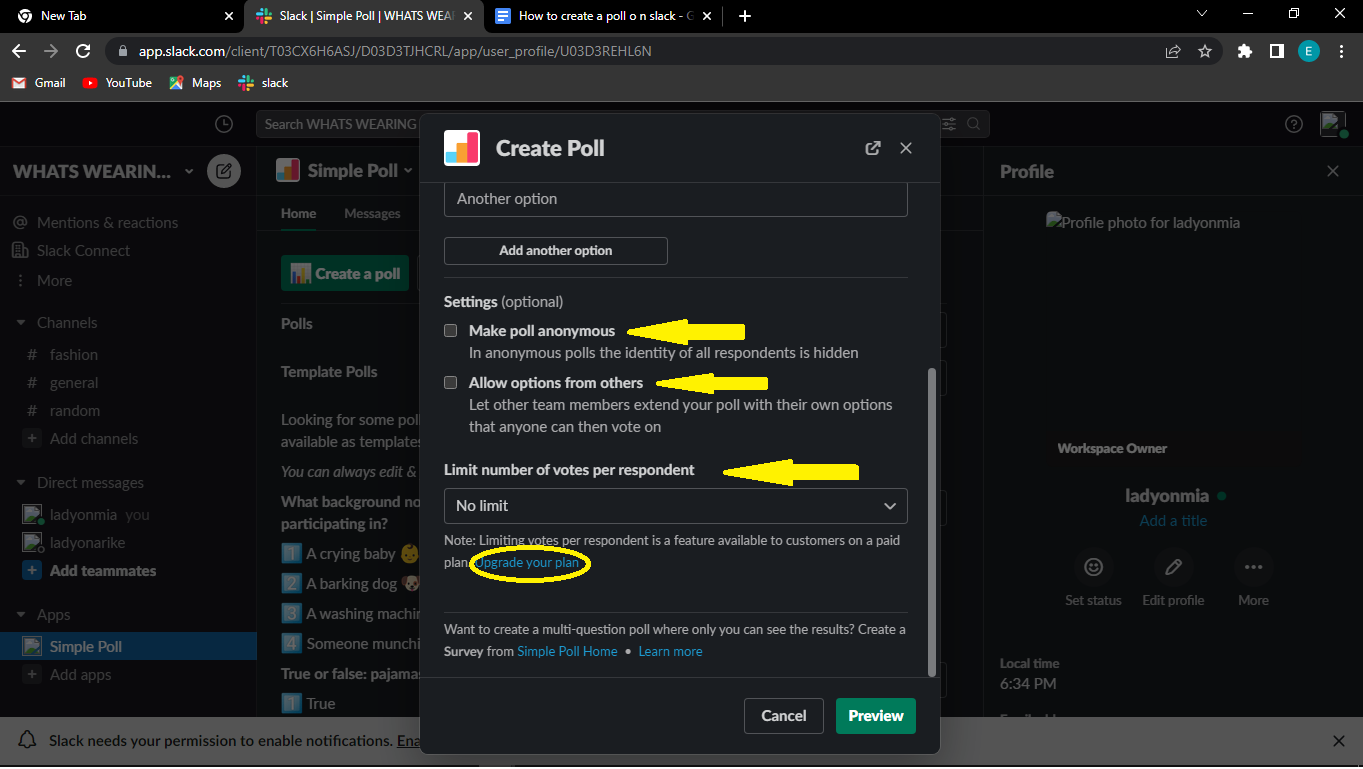Click the Another option input field

676,199
